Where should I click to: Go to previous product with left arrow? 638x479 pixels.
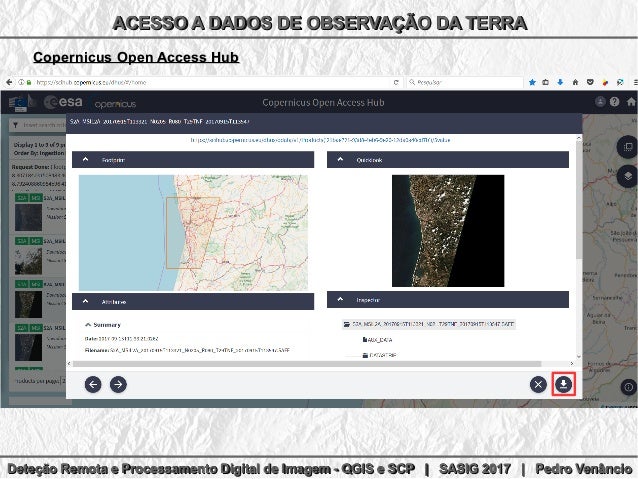(x=93, y=384)
